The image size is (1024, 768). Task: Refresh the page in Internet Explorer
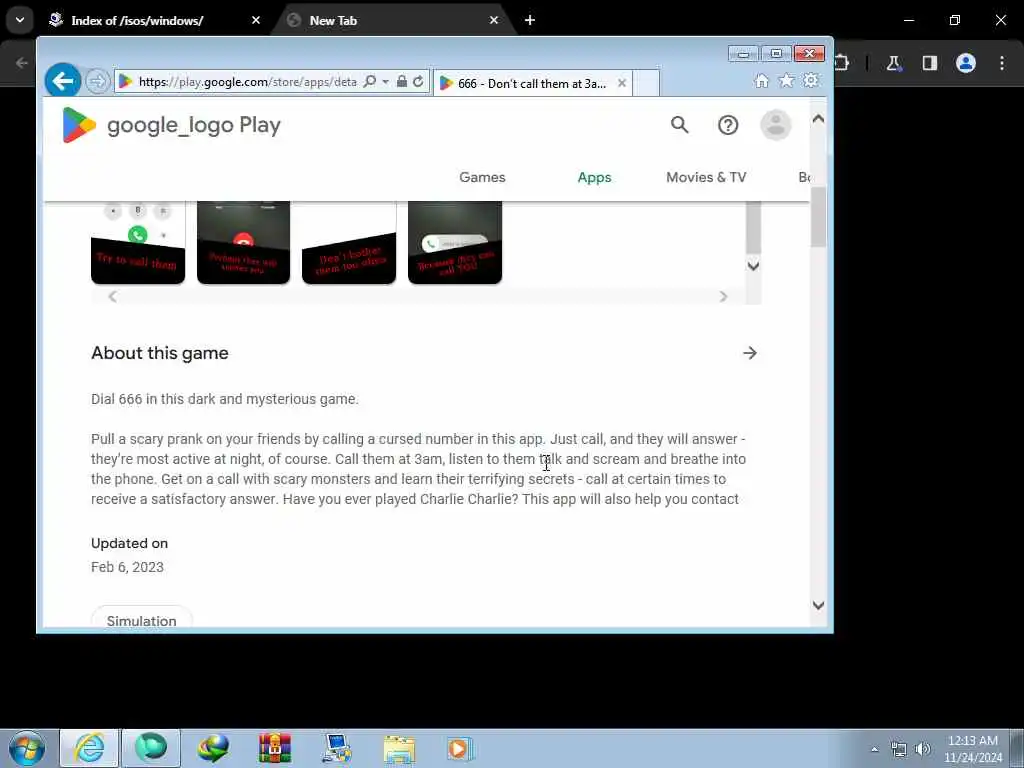point(418,82)
